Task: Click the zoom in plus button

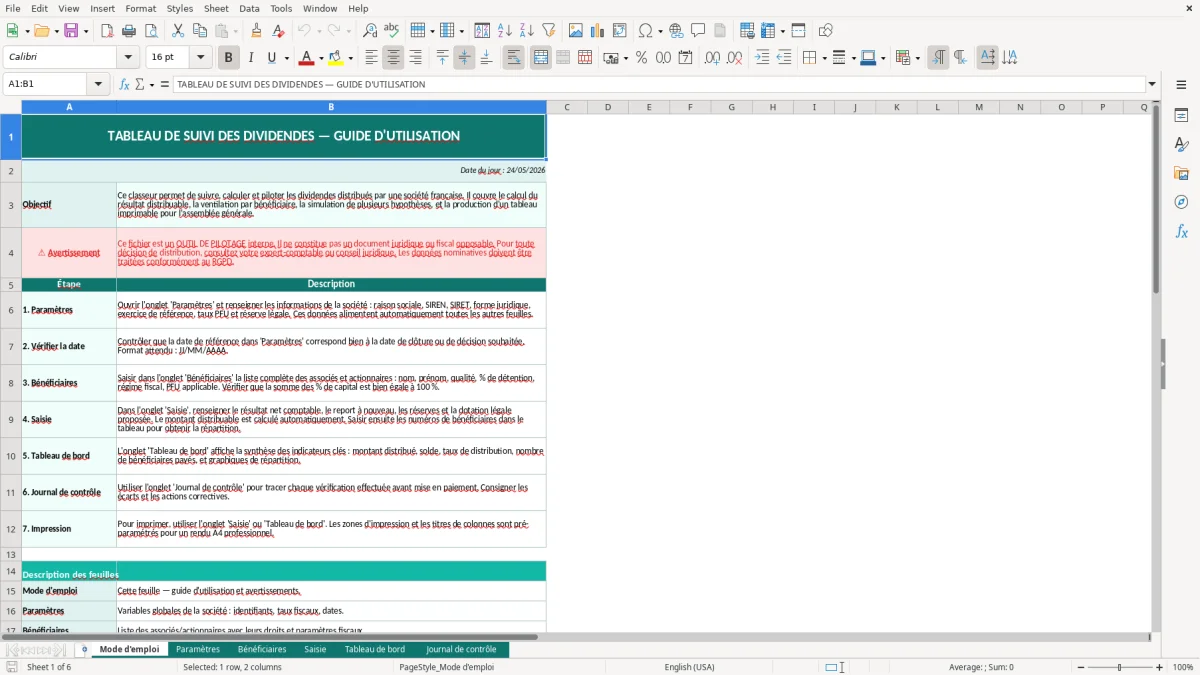Action: (1159, 667)
